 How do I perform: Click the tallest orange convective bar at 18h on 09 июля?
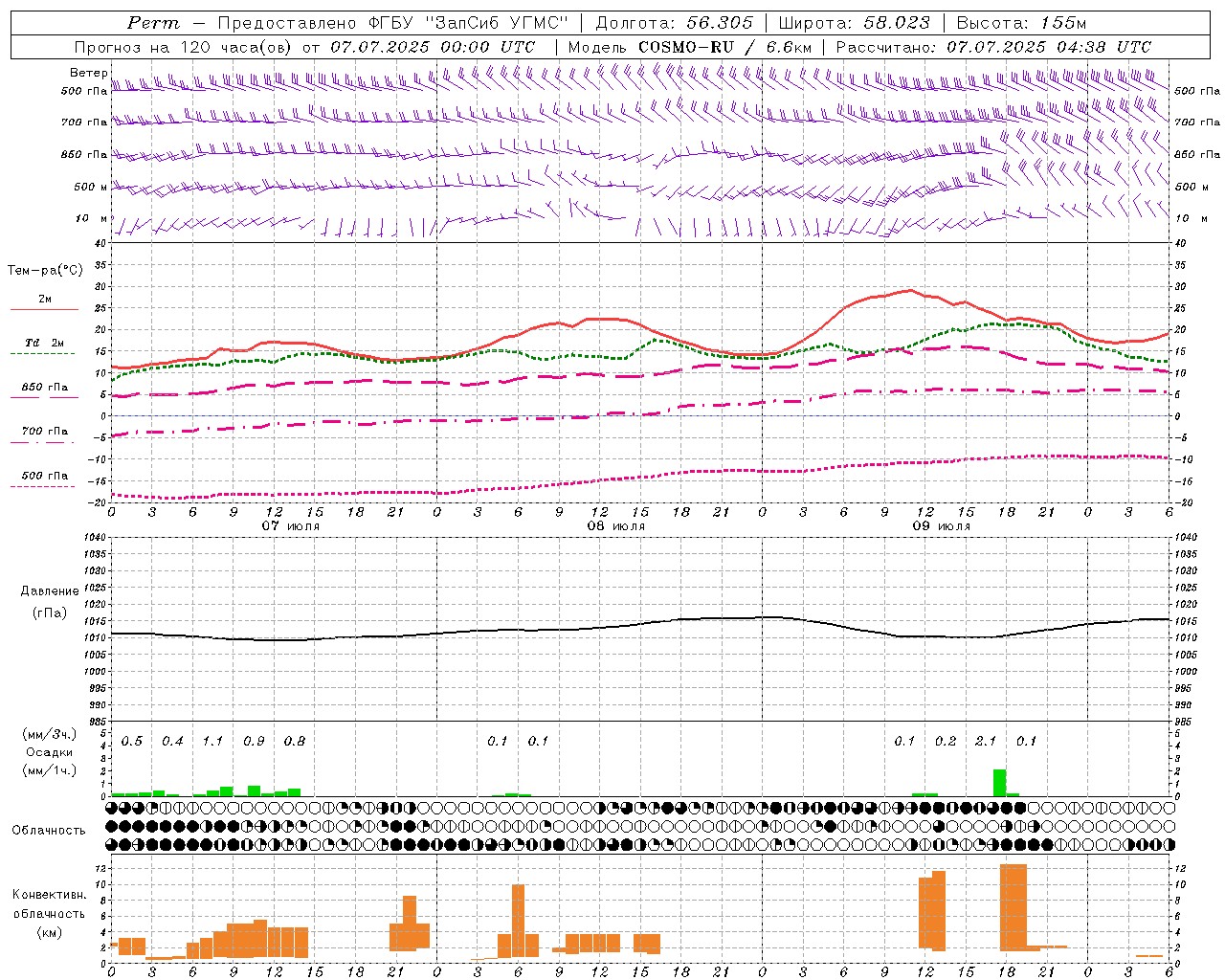coord(1013,907)
